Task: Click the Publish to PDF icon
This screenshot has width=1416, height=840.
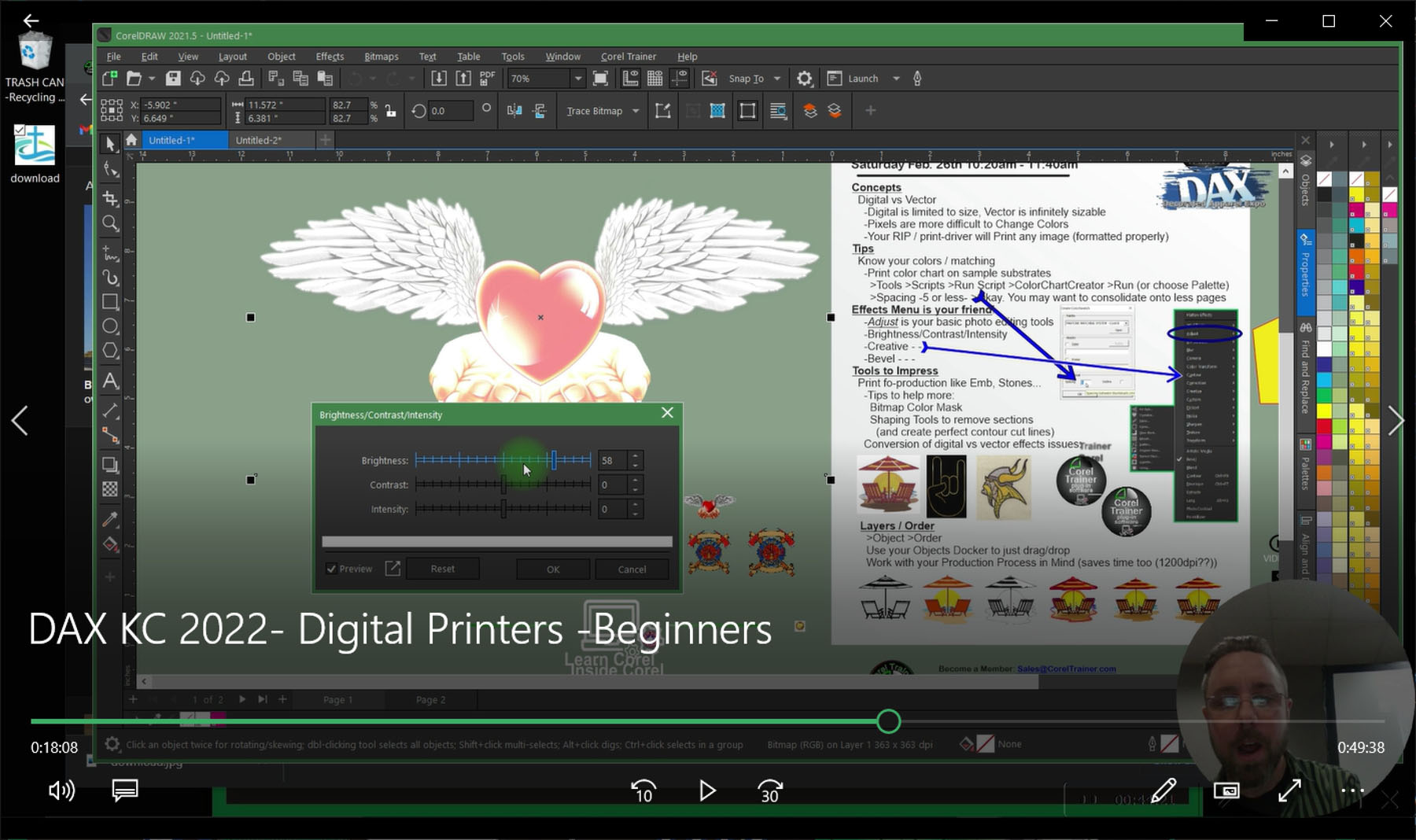Action: point(488,78)
